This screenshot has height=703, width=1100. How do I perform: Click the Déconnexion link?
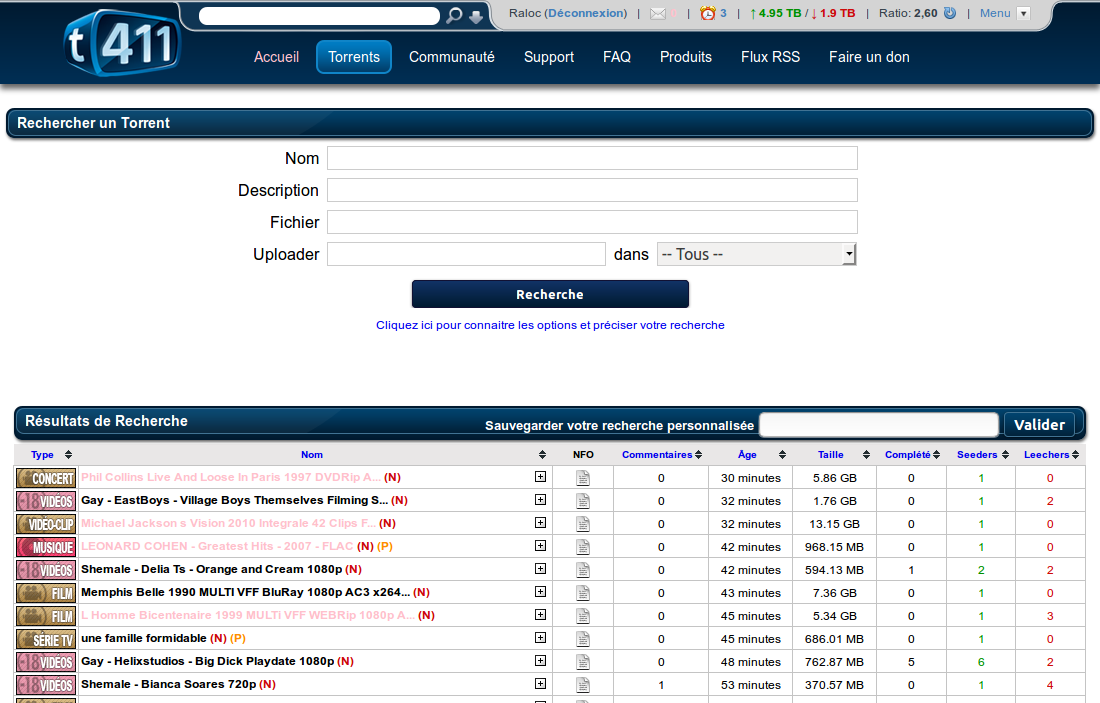tap(586, 13)
